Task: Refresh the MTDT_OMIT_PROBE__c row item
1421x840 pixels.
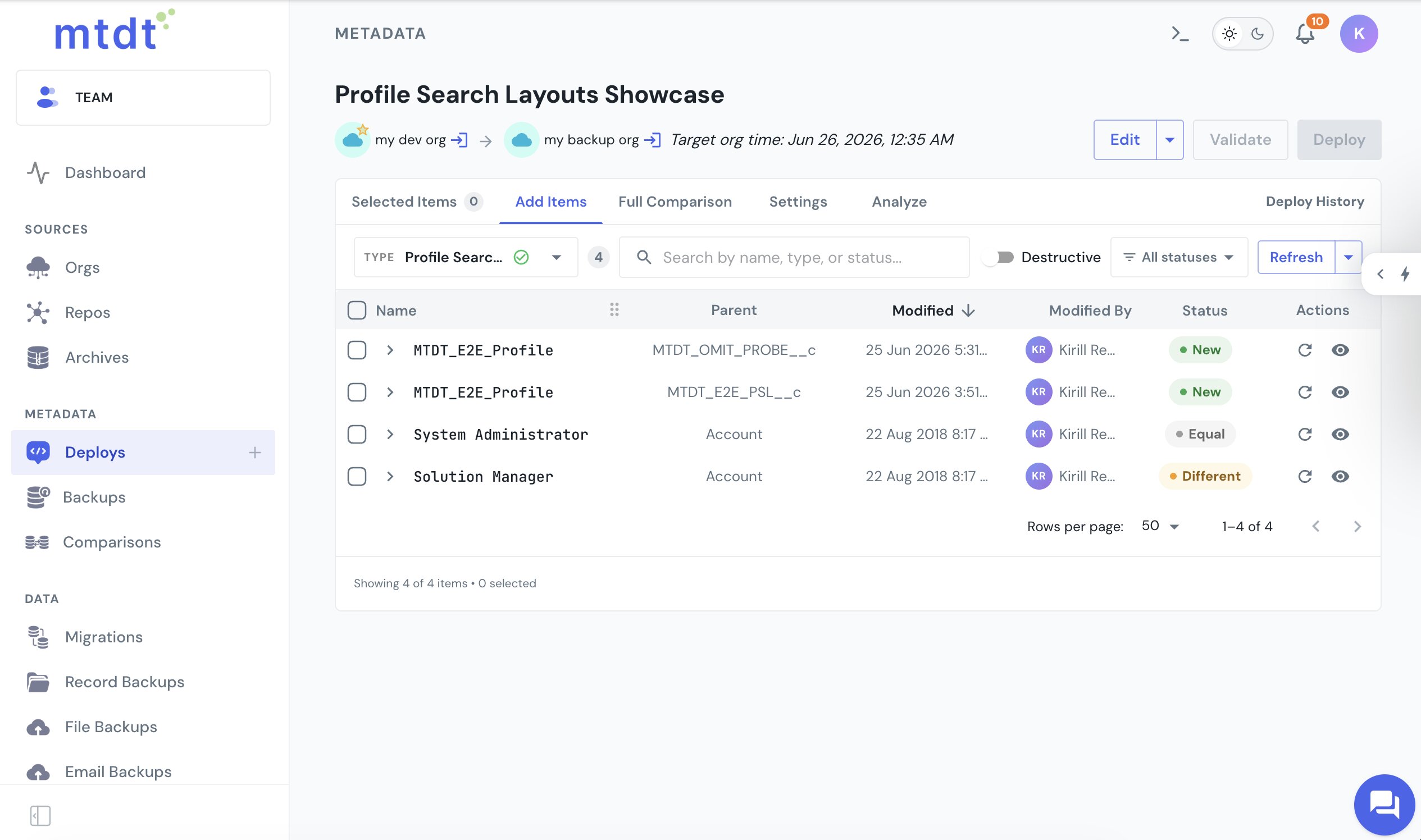Action: 1304,350
